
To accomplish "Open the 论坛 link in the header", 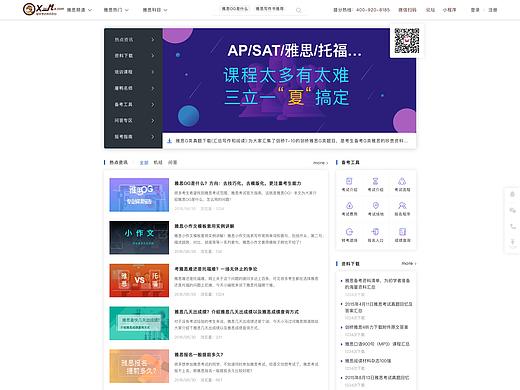I will tap(430, 10).
